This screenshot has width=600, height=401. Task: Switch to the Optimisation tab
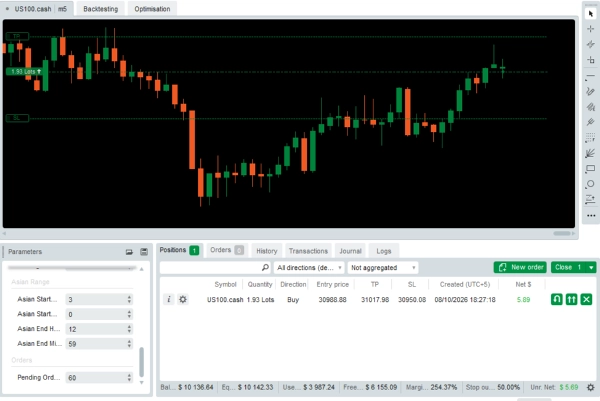coord(152,9)
